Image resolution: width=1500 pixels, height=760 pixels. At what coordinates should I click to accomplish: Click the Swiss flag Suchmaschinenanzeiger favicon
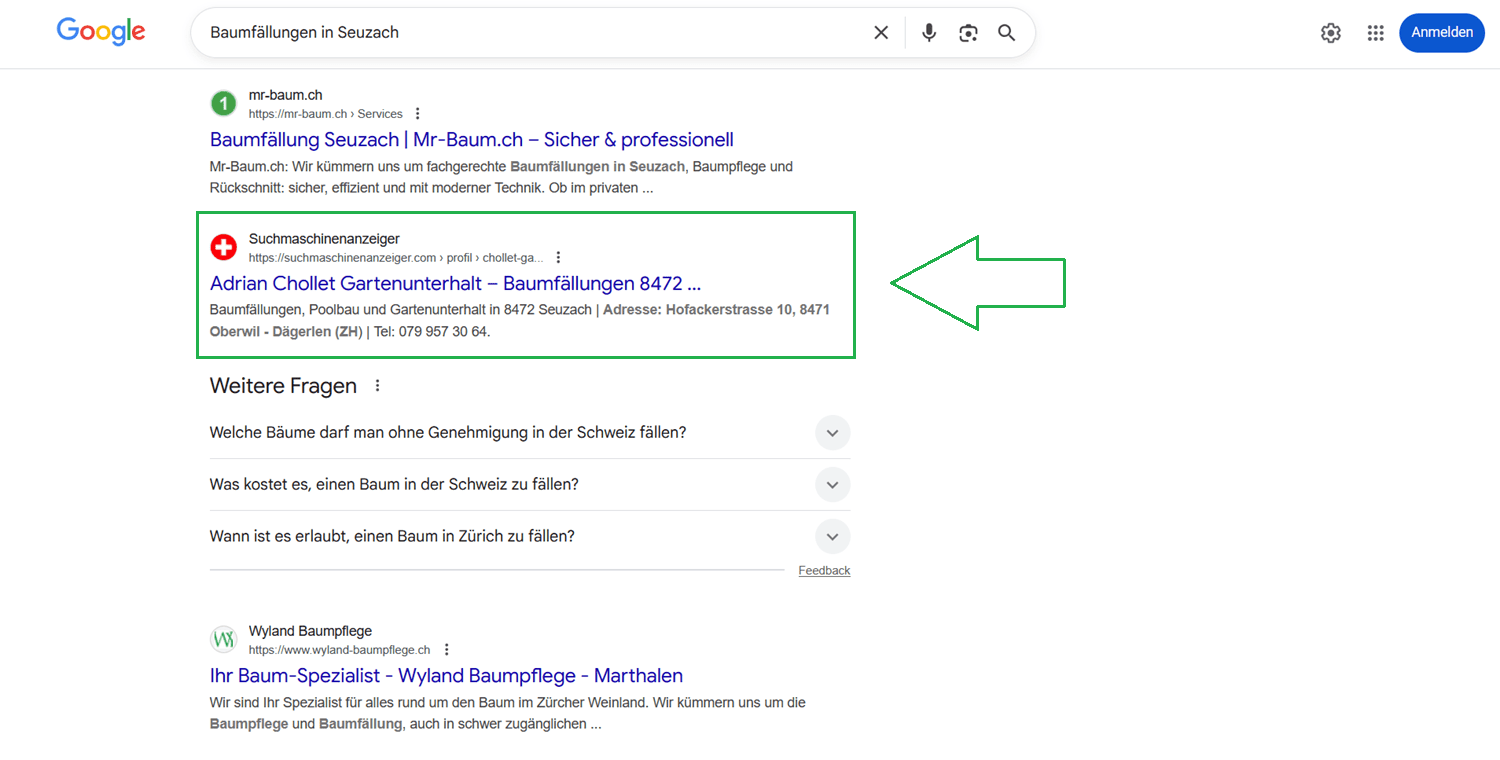tap(224, 247)
